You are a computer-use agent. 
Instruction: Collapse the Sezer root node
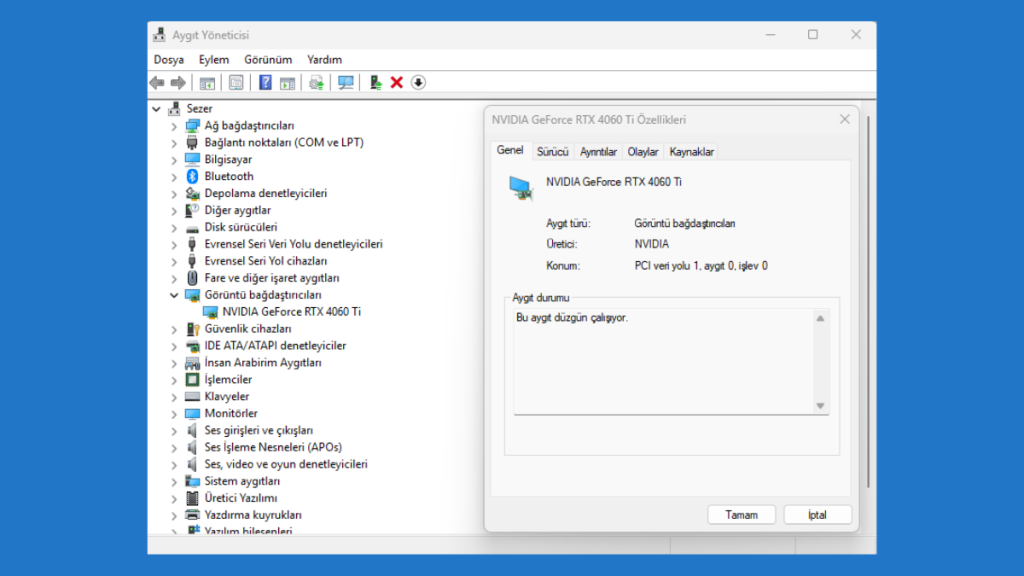pos(157,109)
